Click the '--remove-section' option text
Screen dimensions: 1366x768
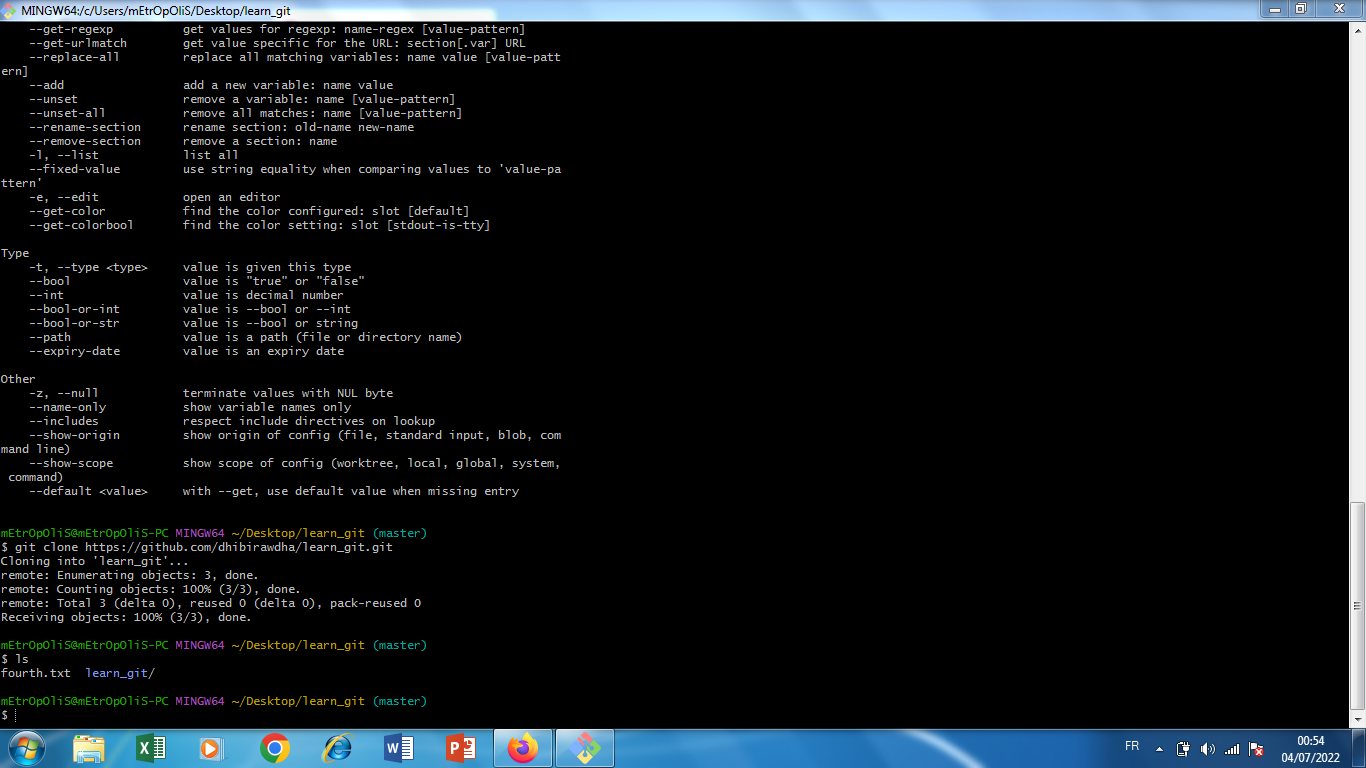click(85, 141)
